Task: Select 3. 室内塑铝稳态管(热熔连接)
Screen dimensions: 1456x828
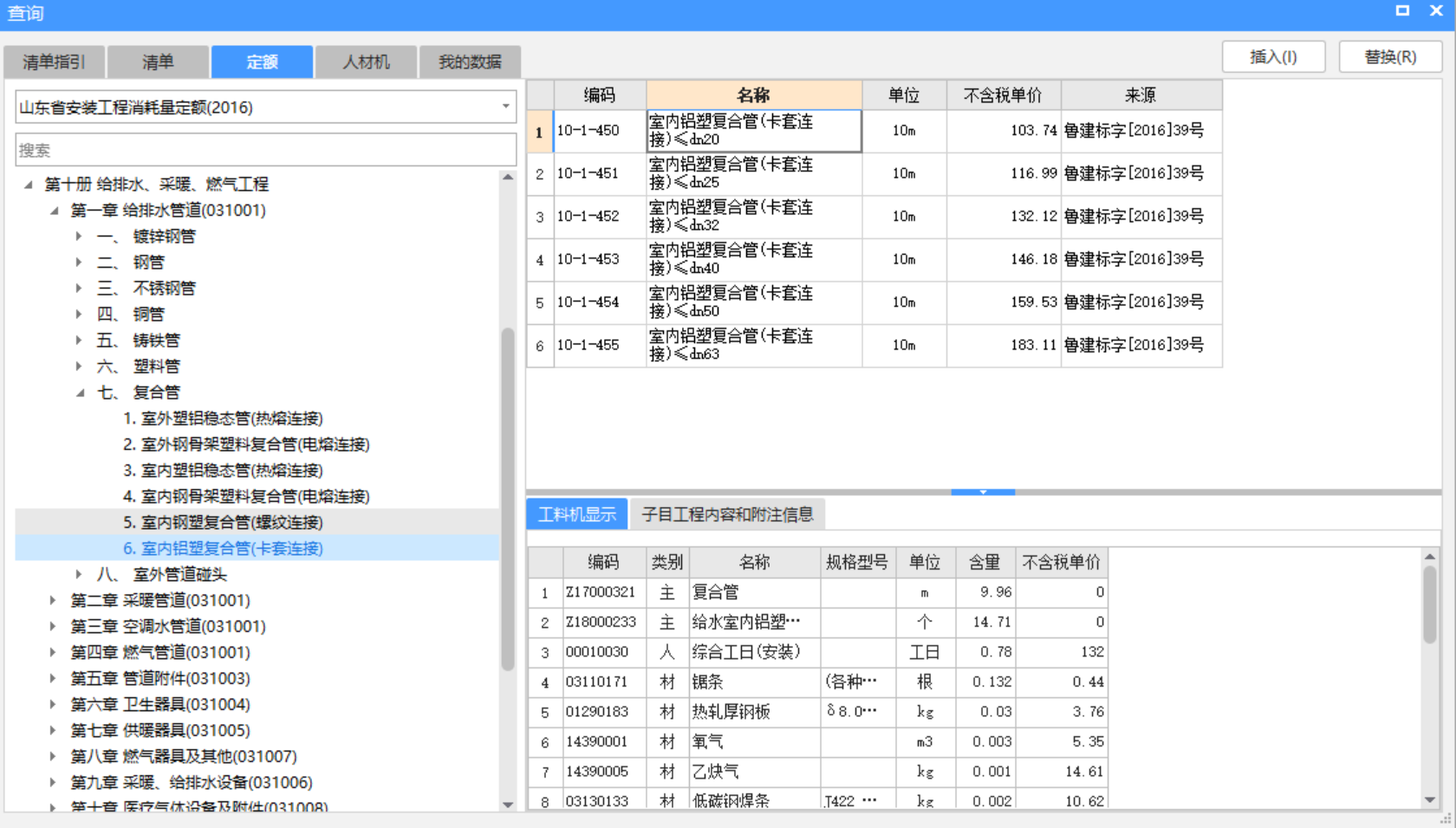Action: pyautogui.click(x=223, y=470)
